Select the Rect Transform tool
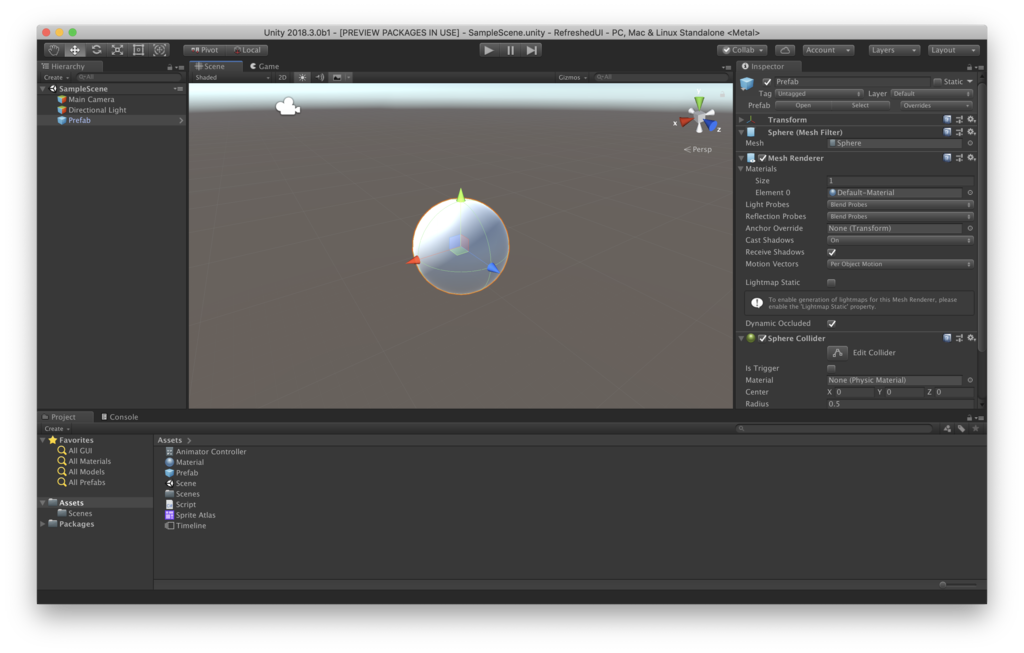This screenshot has height=653, width=1024. 138,50
